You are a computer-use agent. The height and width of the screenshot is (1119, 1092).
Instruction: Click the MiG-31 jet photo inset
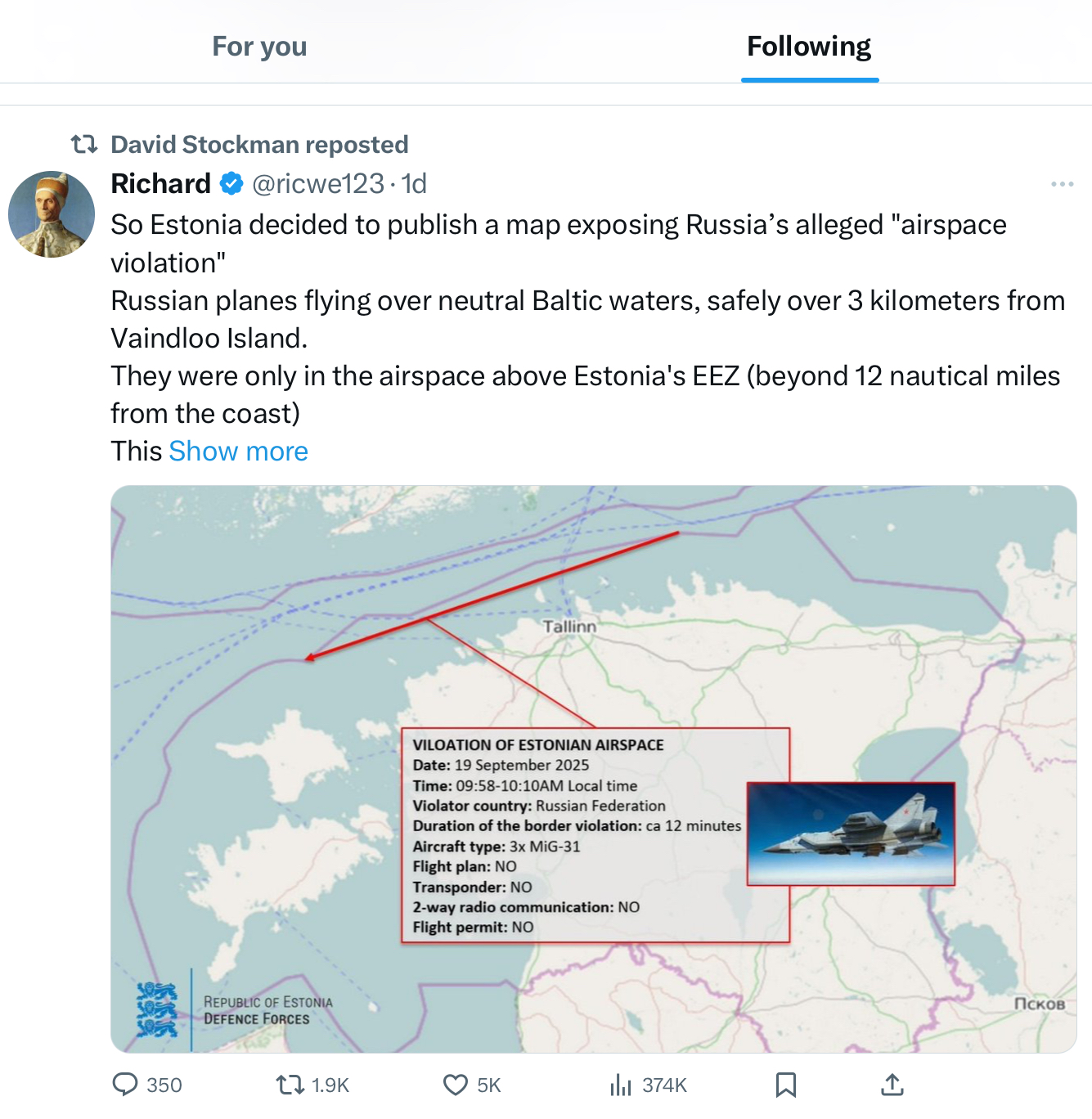coord(851,834)
